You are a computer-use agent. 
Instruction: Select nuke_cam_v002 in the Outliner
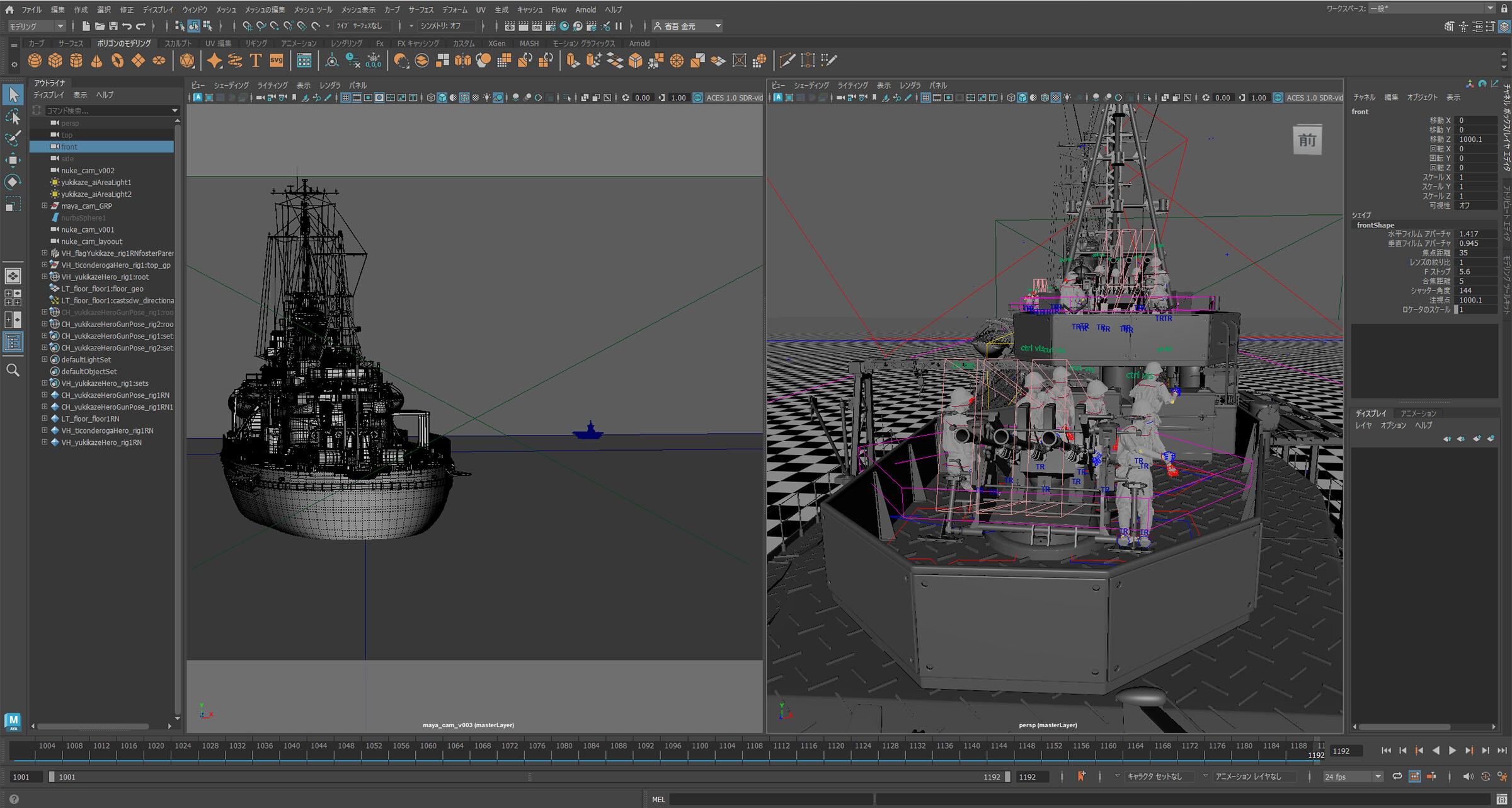pos(88,170)
